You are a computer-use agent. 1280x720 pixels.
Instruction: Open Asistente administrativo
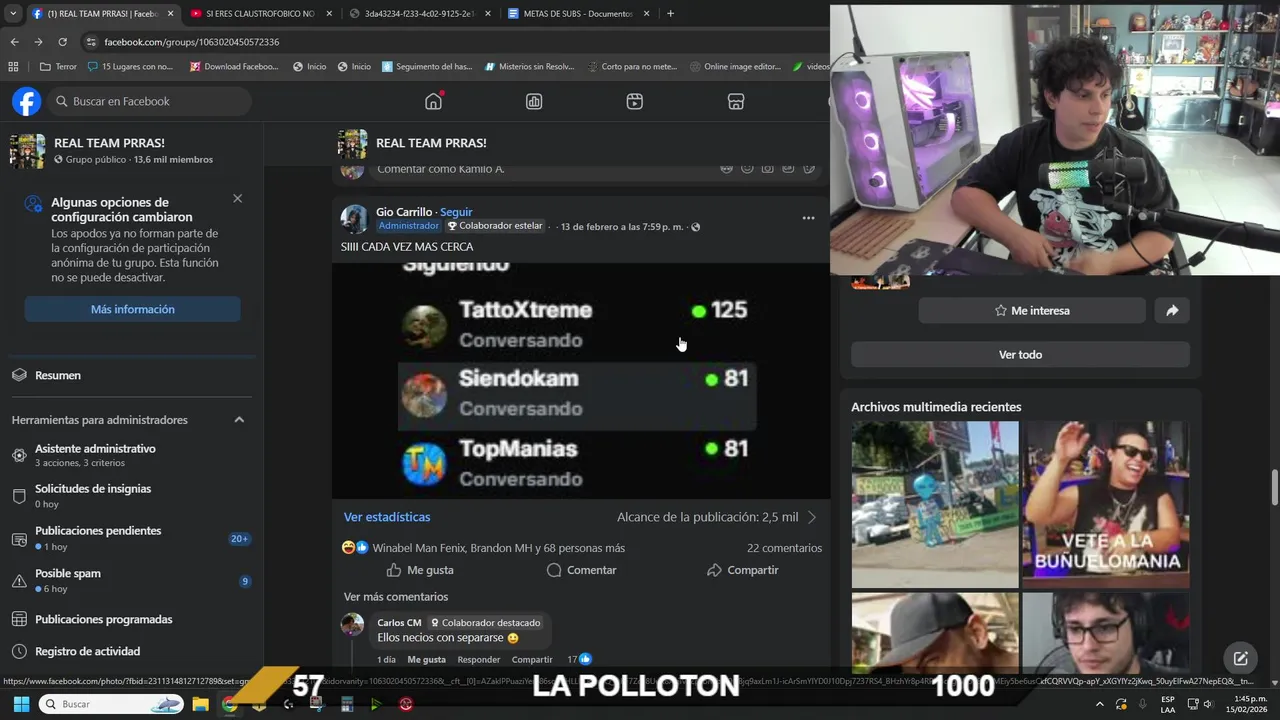click(131, 455)
